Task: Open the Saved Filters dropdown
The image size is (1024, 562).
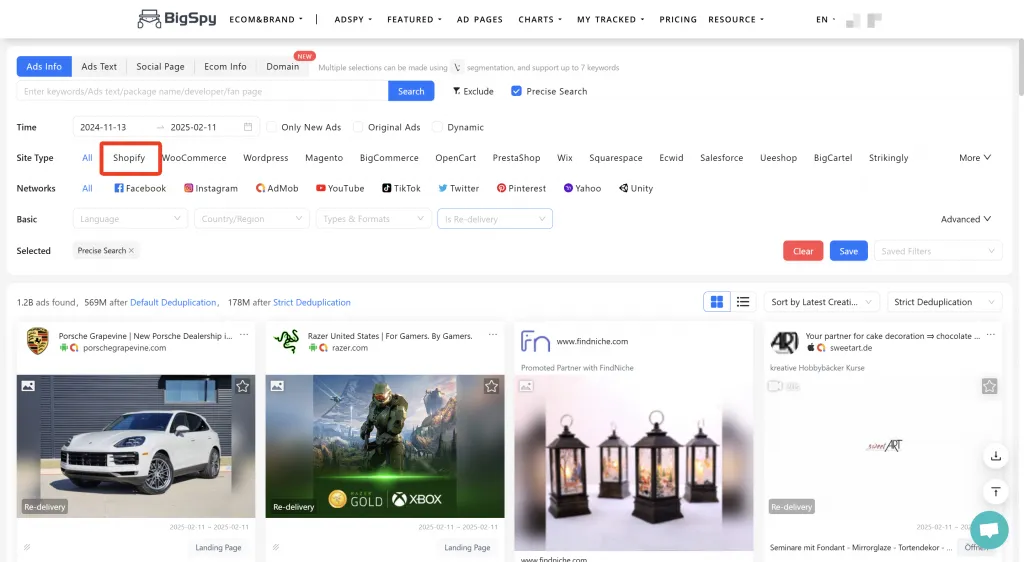Action: coord(937,251)
